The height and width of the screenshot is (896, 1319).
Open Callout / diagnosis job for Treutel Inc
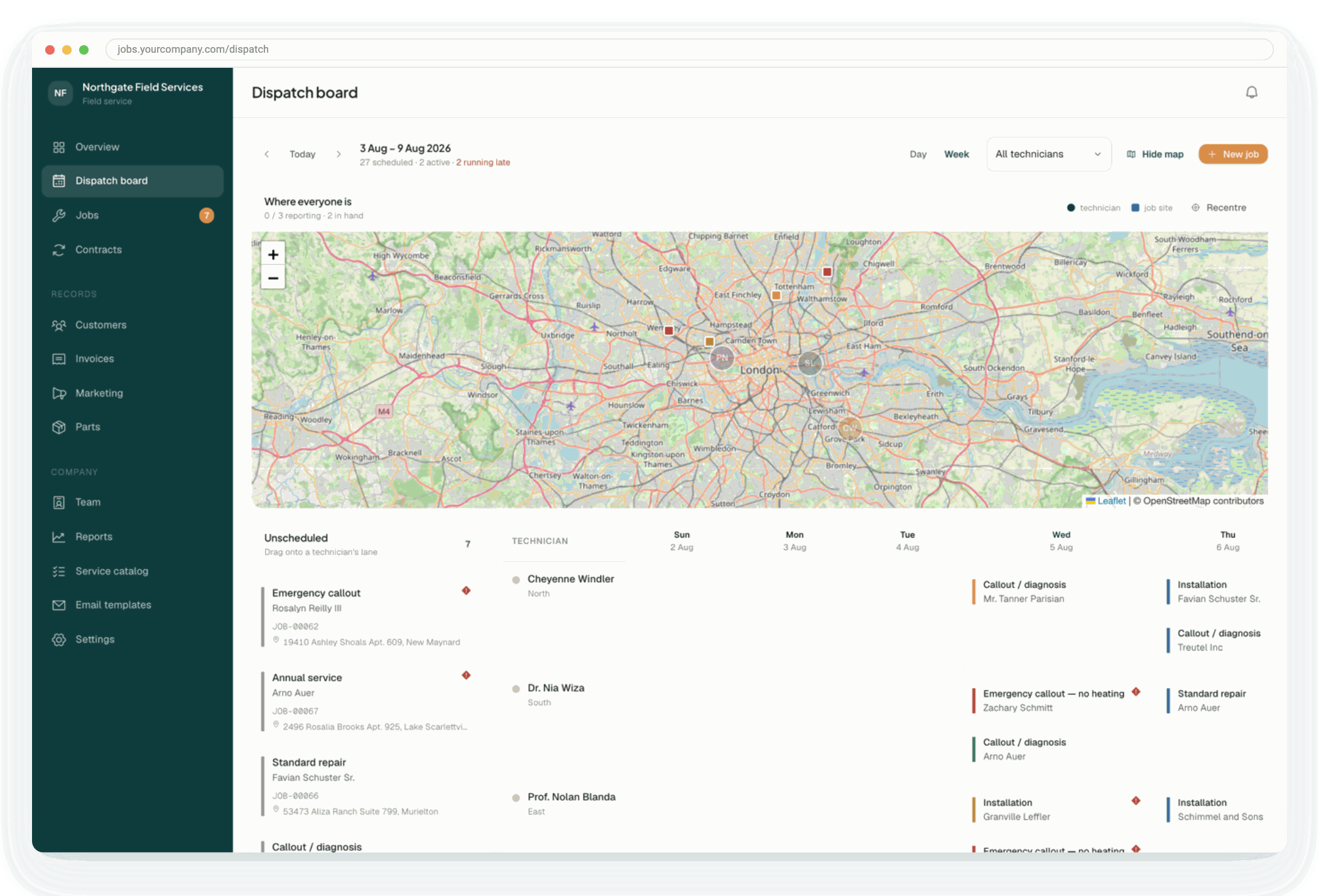tap(1217, 640)
